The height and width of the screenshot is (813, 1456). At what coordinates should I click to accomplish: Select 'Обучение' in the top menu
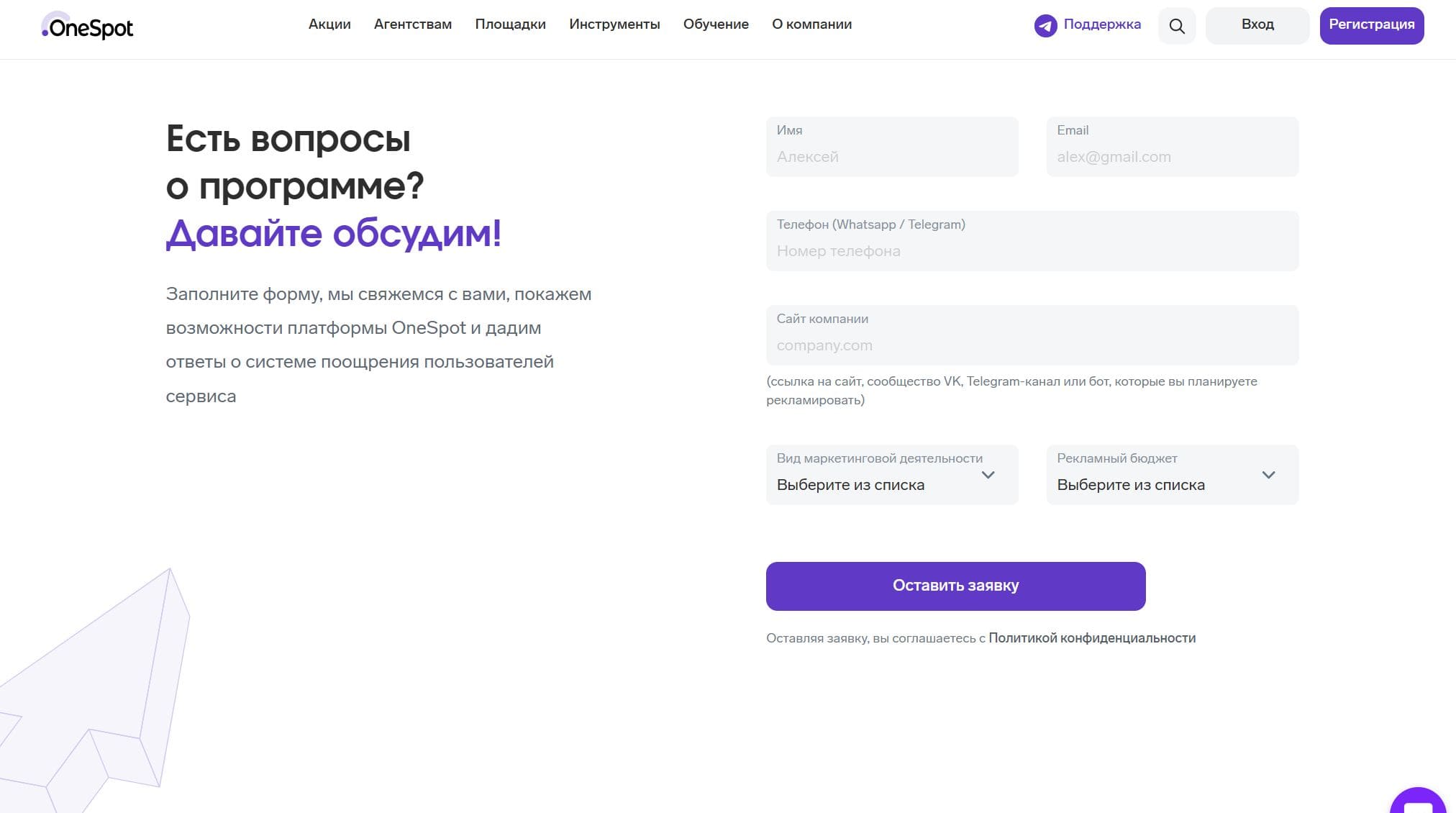(716, 24)
